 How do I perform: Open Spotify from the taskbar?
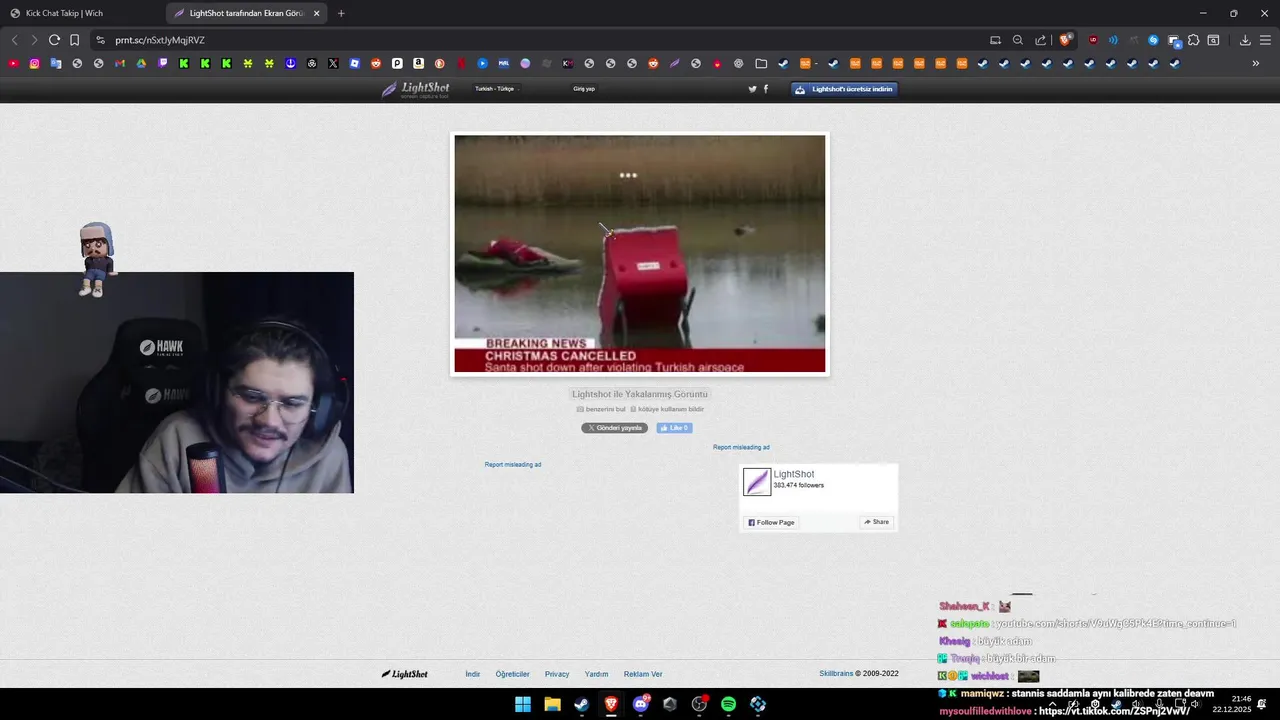click(728, 704)
